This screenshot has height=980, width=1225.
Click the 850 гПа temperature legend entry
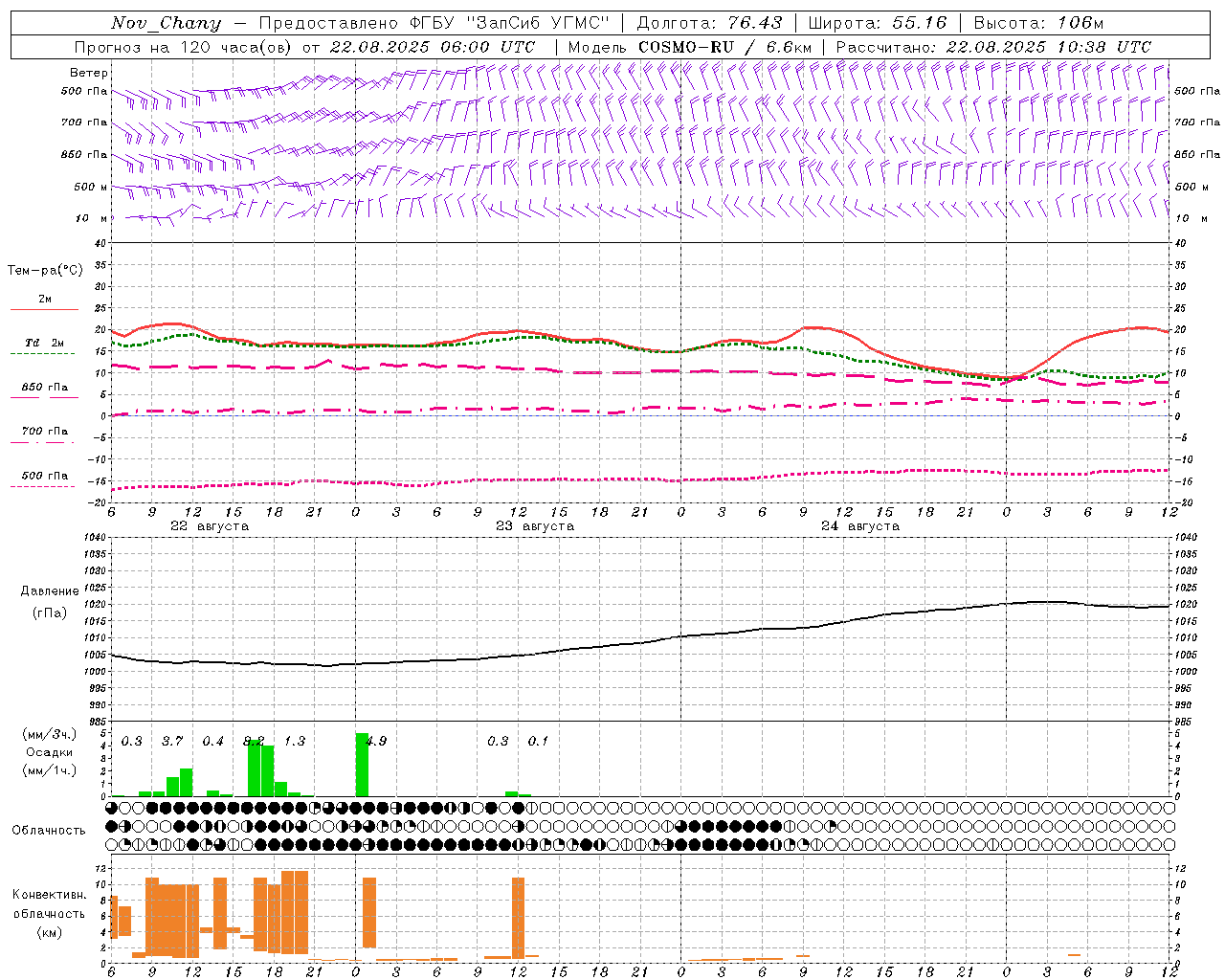click(44, 388)
